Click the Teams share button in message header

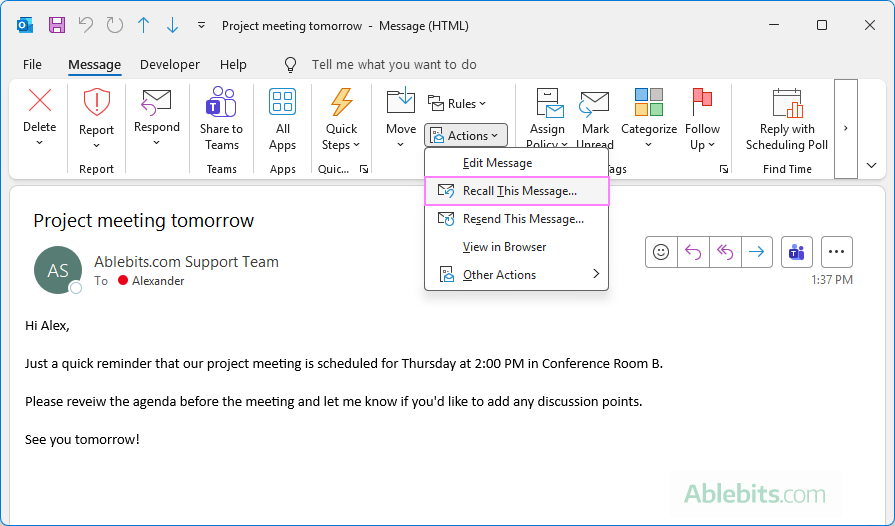pyautogui.click(x=797, y=252)
